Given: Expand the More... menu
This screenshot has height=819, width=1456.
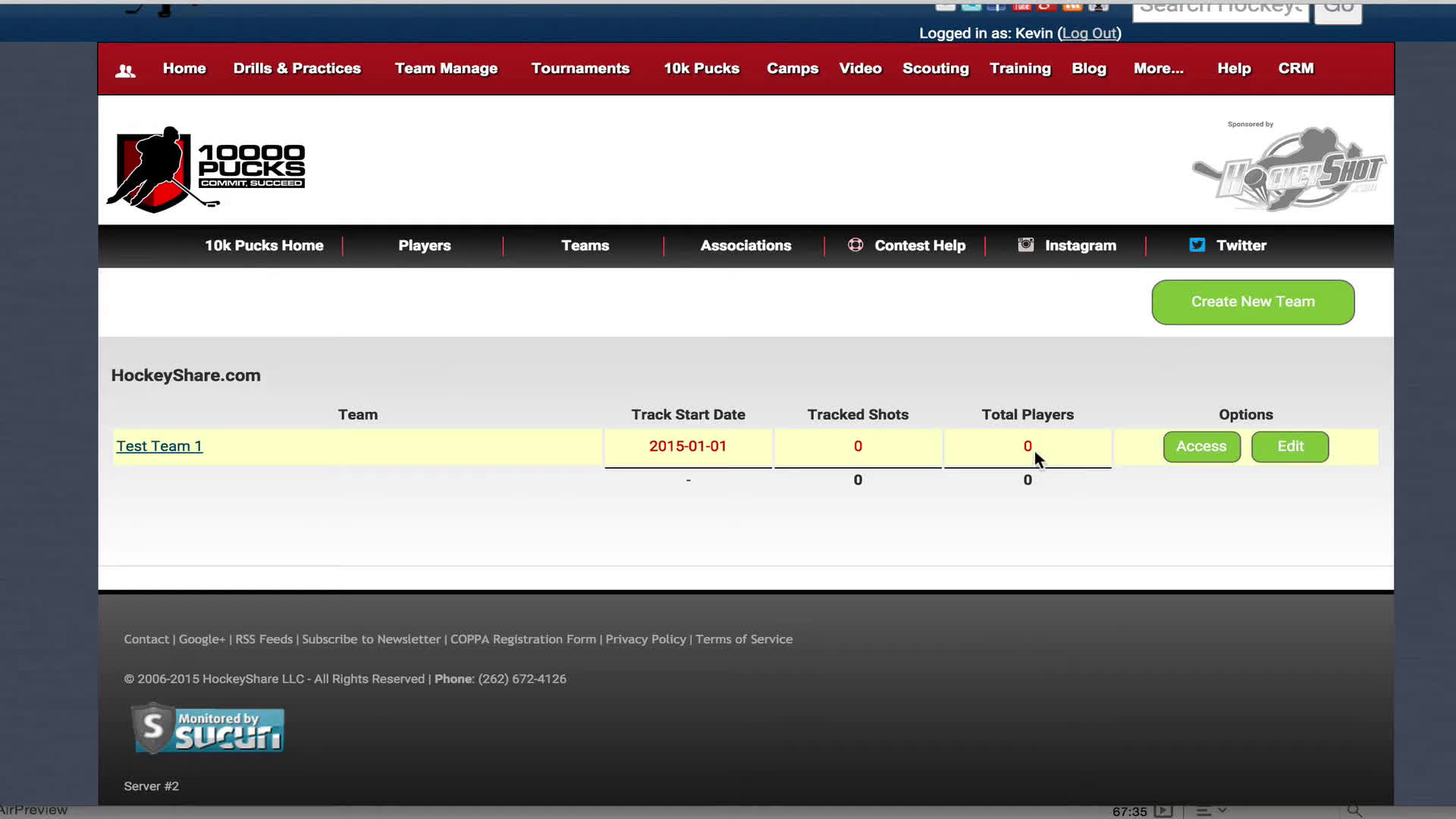Looking at the screenshot, I should click(x=1158, y=68).
